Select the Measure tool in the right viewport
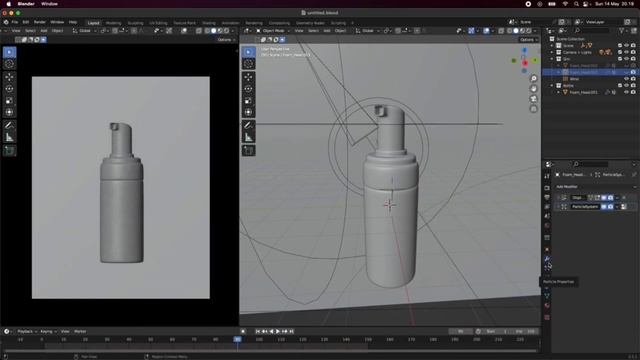 coord(248,137)
